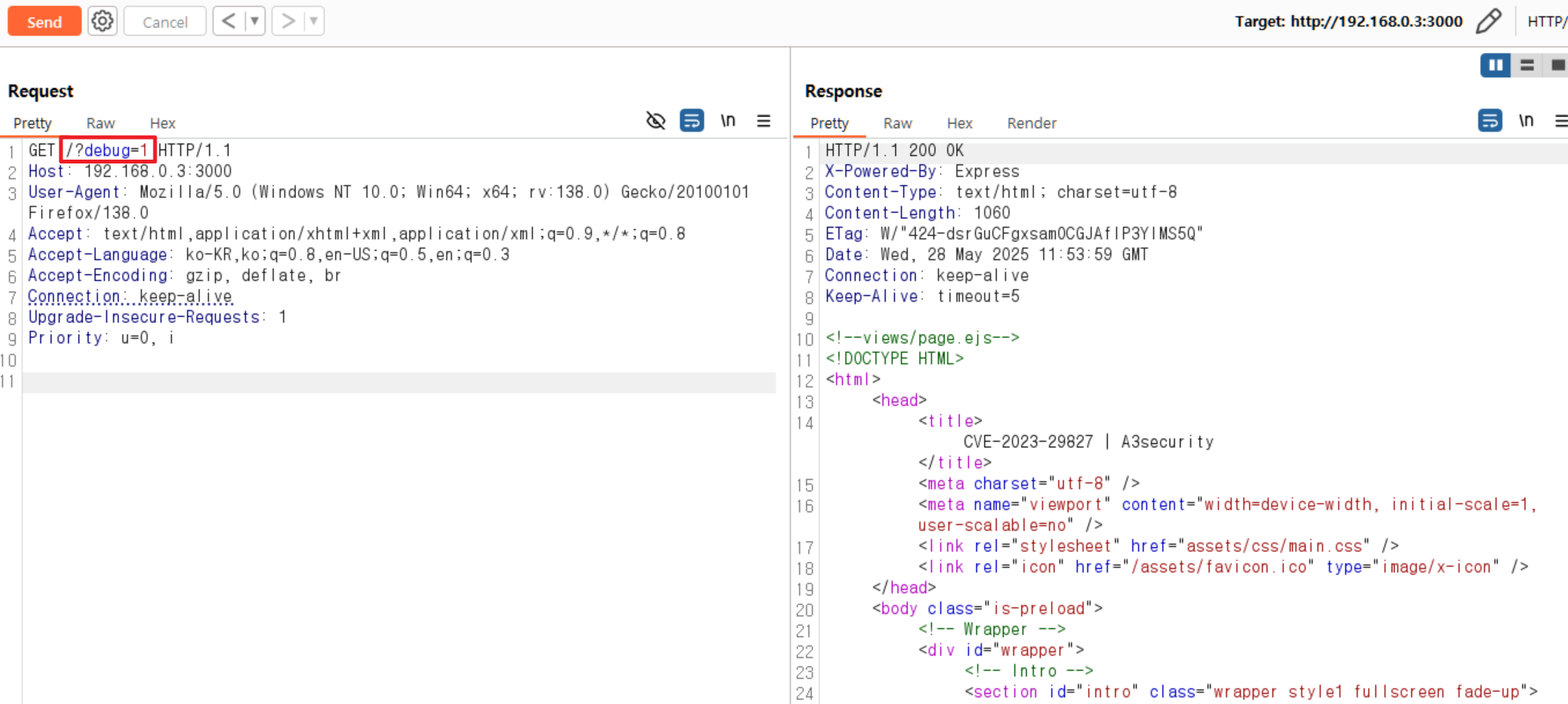1568x704 pixels.
Task: Click the ETag response header line
Action: tap(1013, 234)
